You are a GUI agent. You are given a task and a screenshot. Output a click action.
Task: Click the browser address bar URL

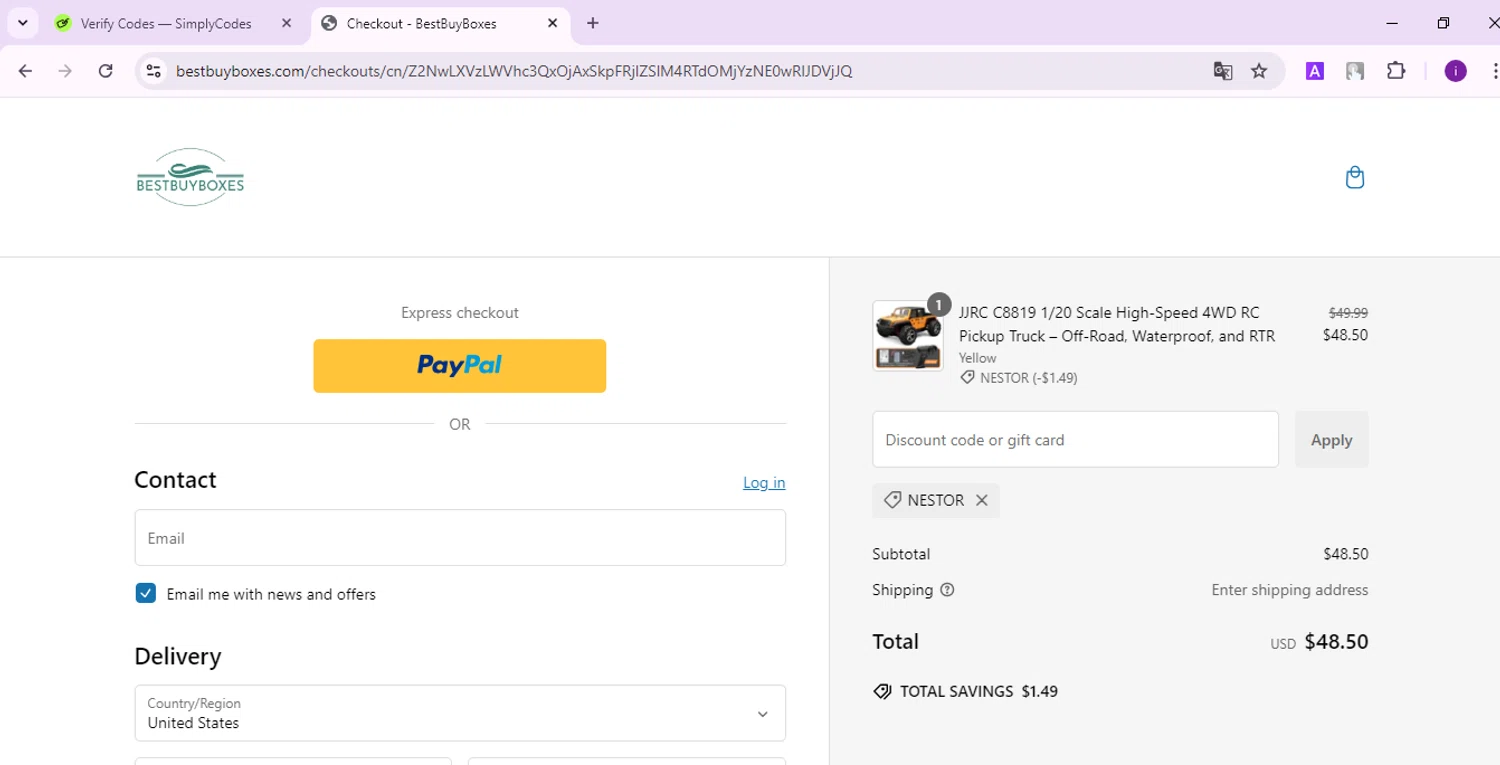click(x=514, y=71)
